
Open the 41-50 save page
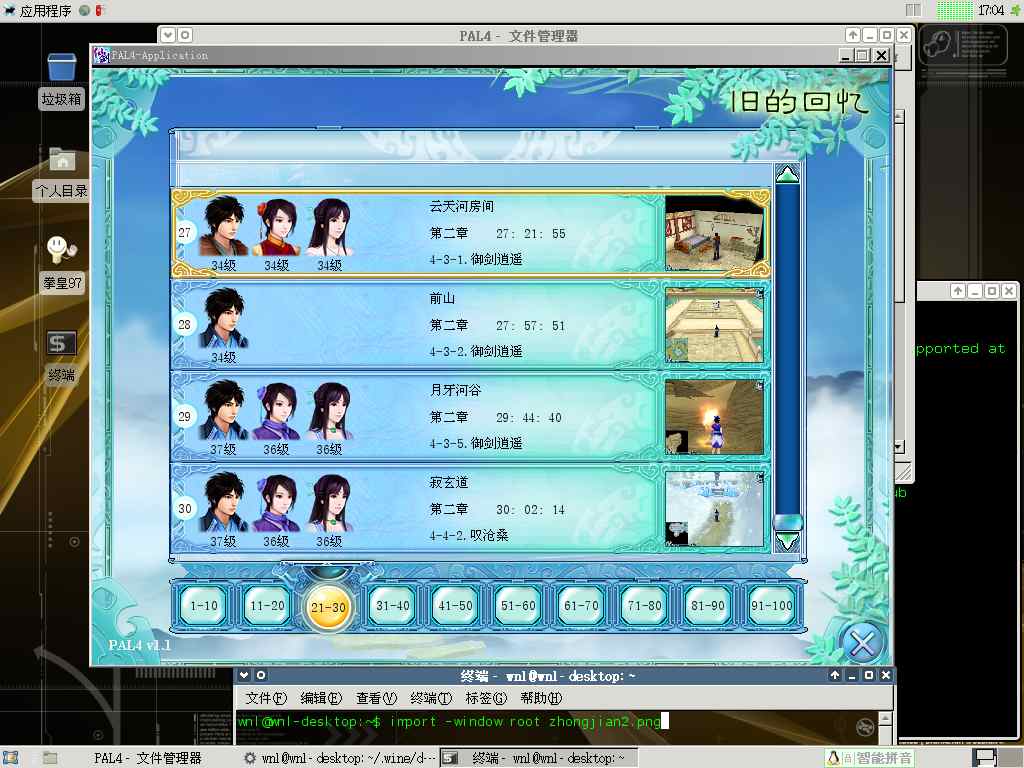455,606
